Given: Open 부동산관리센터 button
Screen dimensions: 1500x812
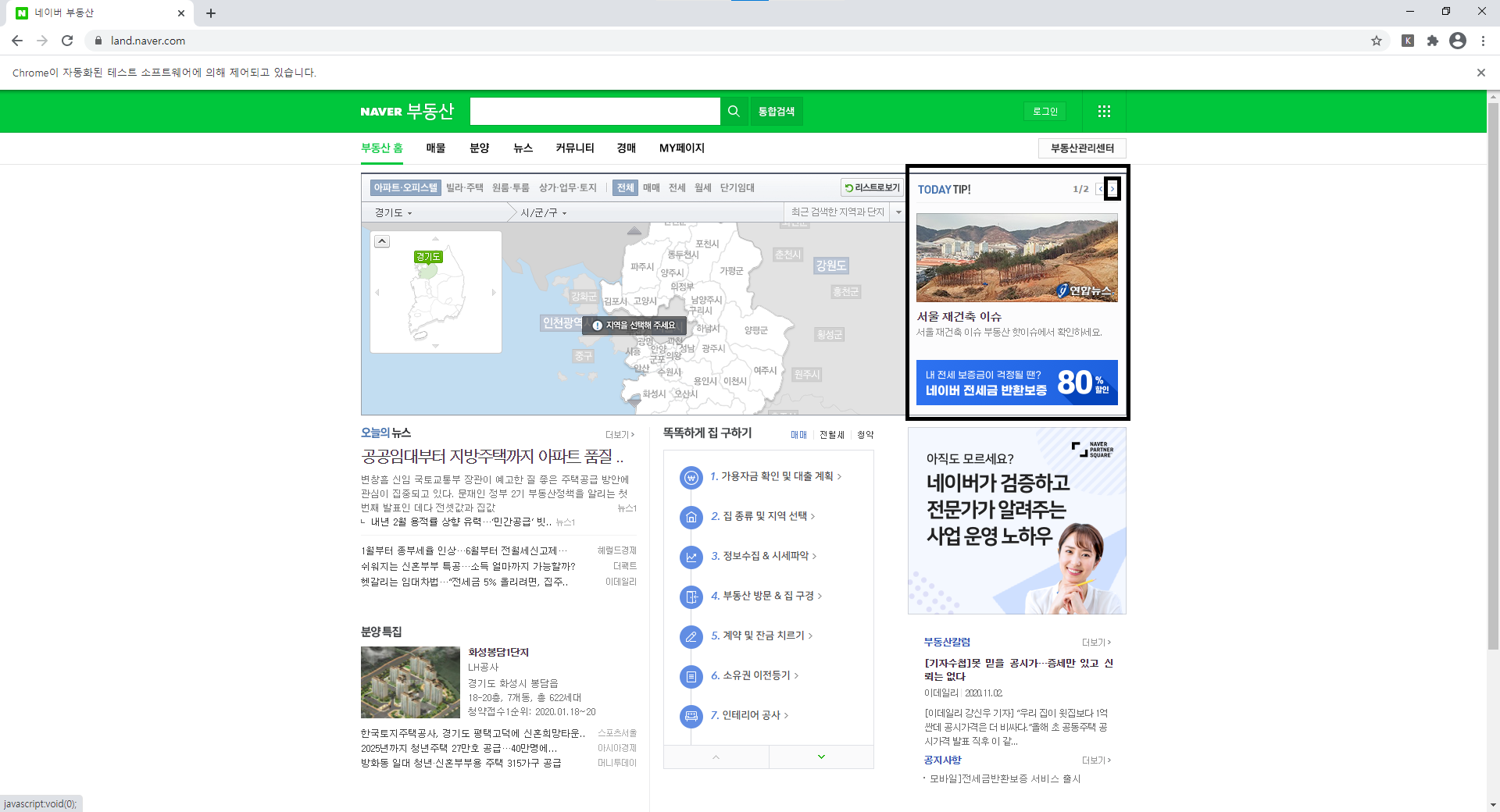Looking at the screenshot, I should [x=1082, y=148].
